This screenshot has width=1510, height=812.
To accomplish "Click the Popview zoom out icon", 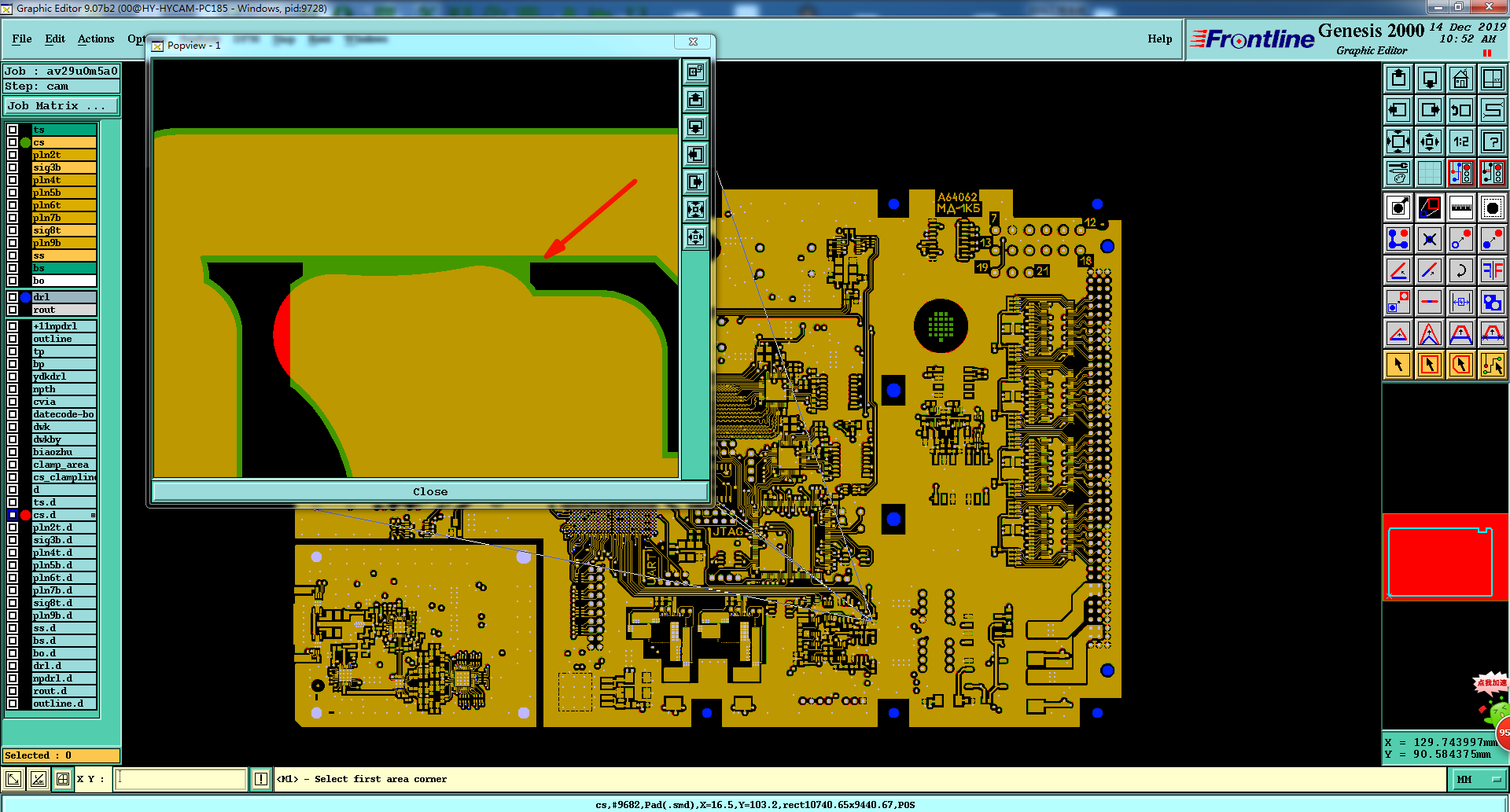I will point(695,237).
